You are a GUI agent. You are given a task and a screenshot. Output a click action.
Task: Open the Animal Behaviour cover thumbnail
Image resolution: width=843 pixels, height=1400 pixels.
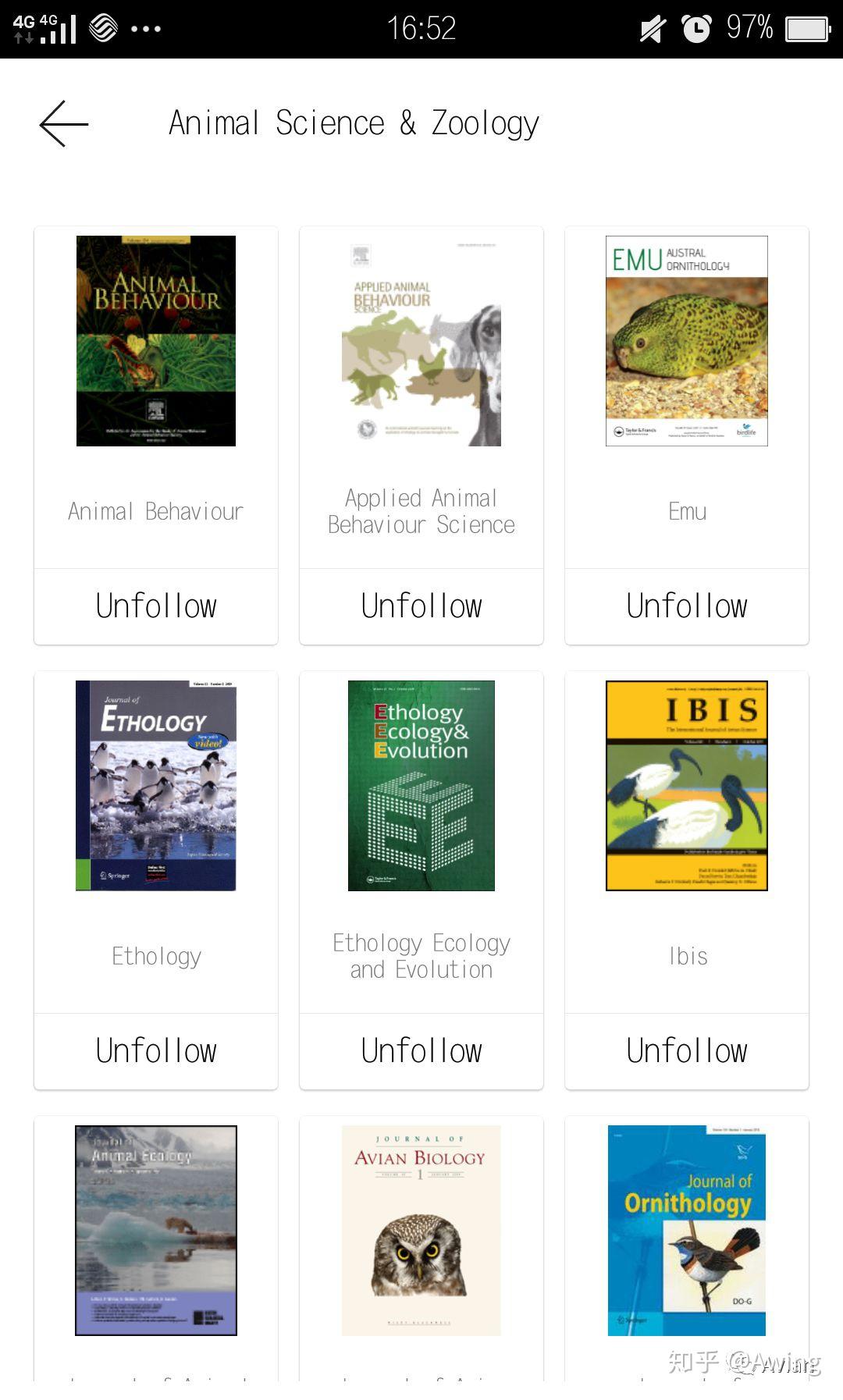pyautogui.click(x=156, y=341)
